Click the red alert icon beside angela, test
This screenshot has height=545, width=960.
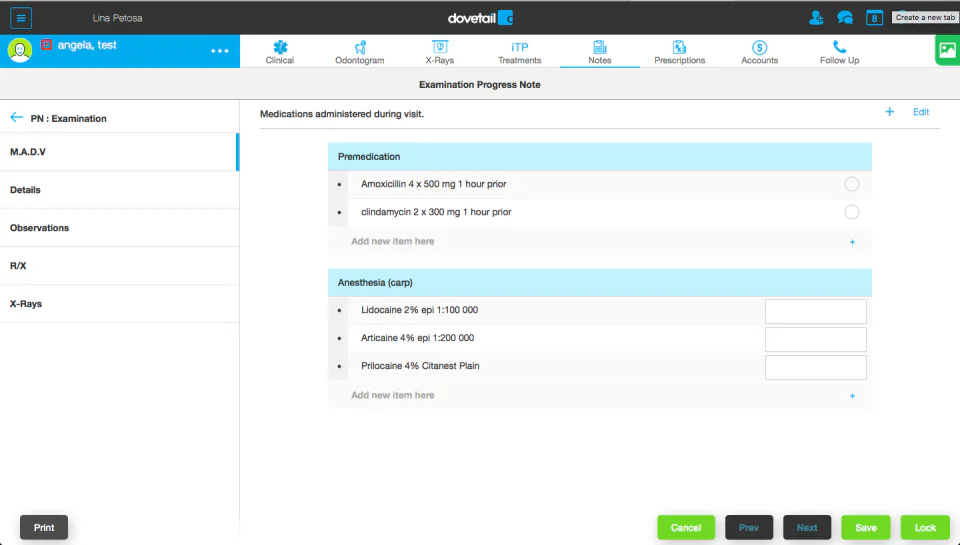click(46, 45)
